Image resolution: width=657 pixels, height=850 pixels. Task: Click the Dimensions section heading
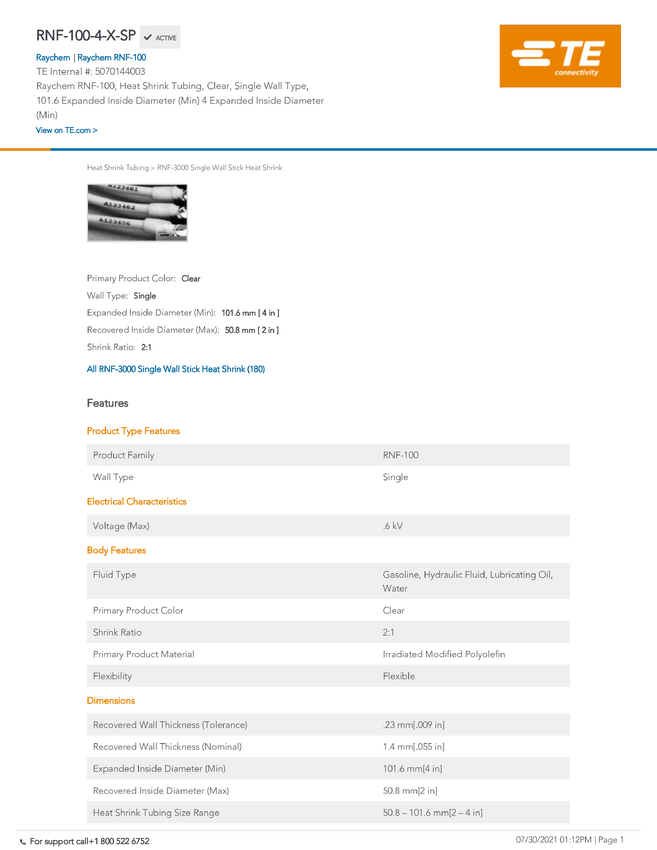(111, 700)
